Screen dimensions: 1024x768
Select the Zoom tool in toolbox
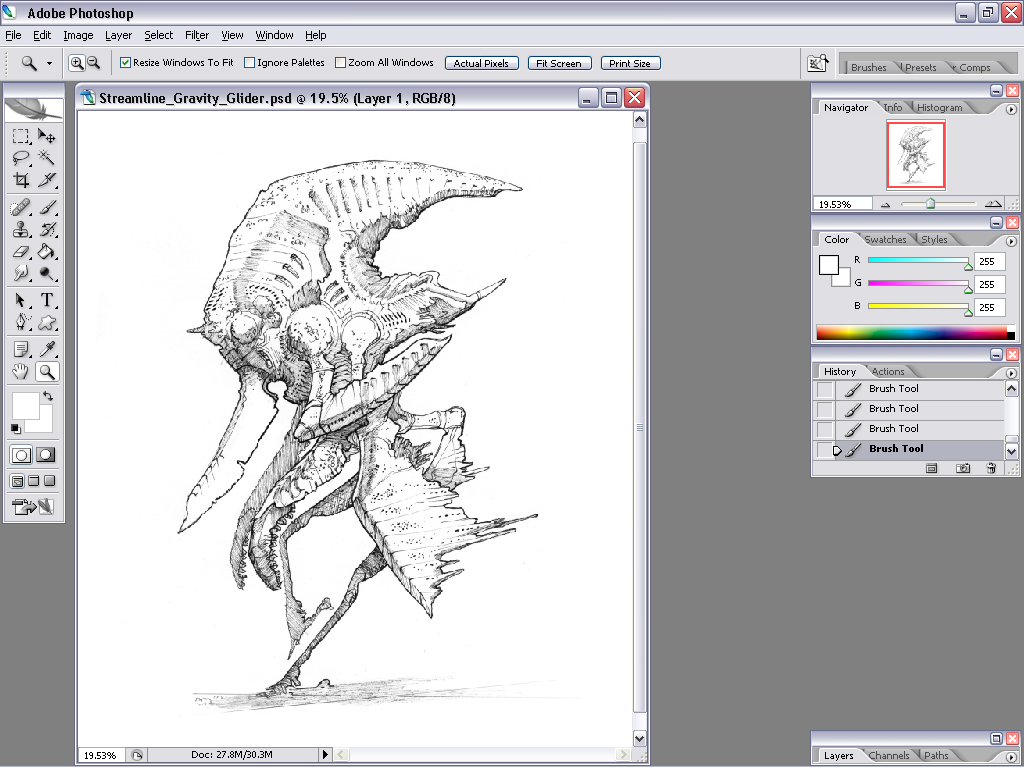[46, 372]
